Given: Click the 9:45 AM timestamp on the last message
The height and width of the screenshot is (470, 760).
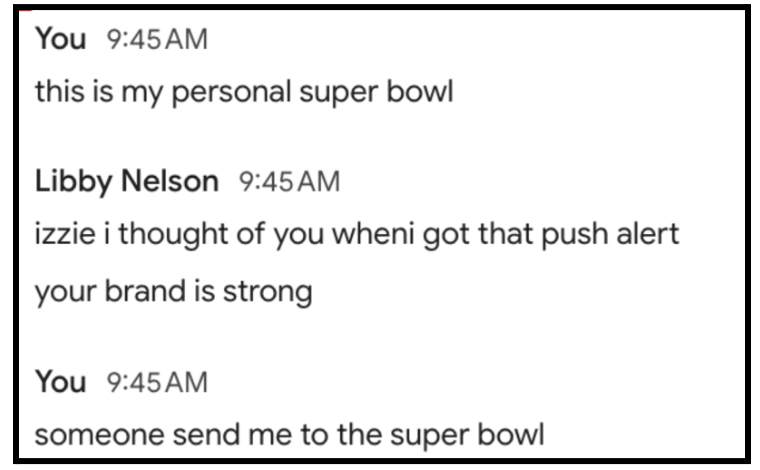Looking at the screenshot, I should 157,382.
